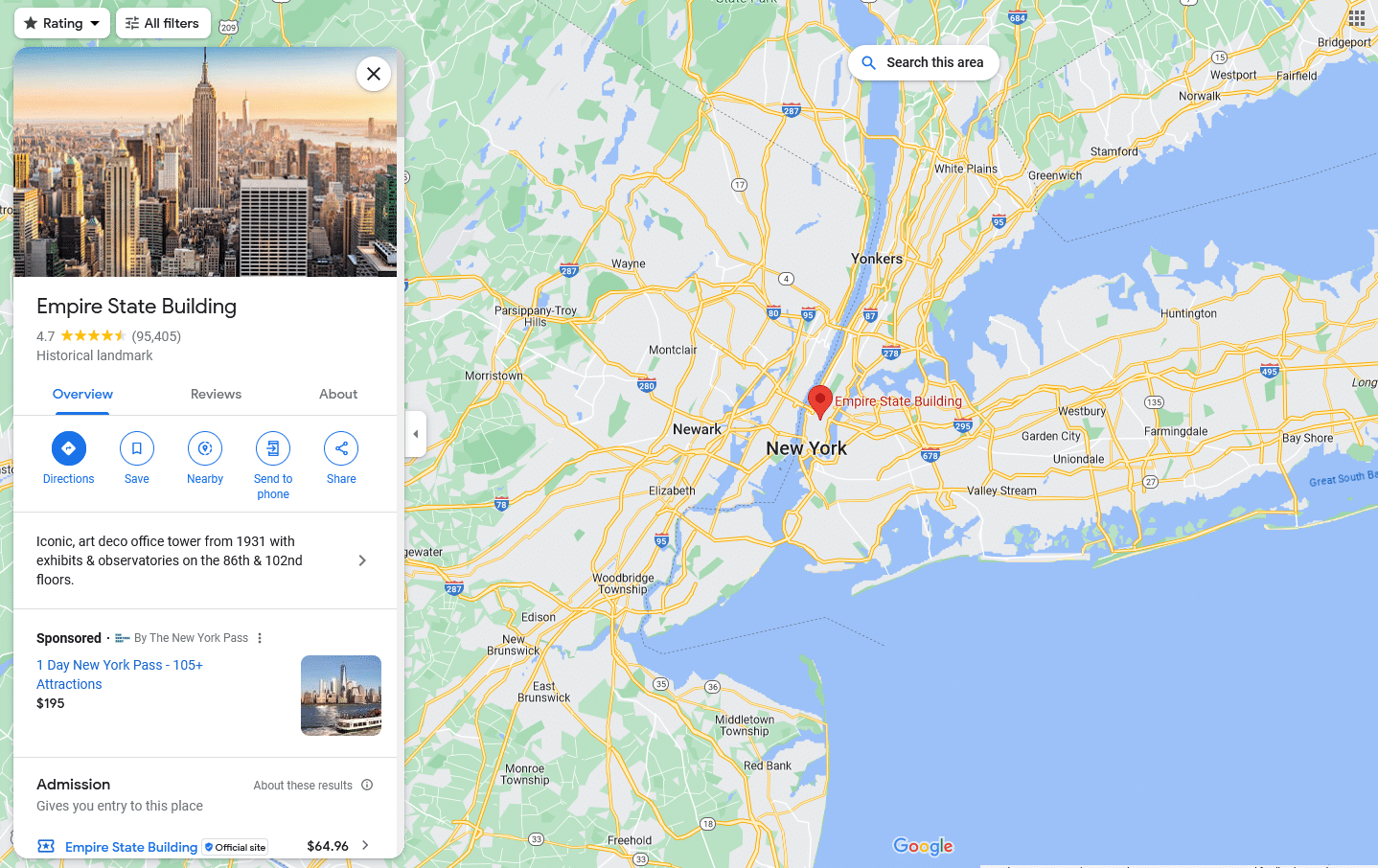Switch to the Reviews tab

[216, 394]
